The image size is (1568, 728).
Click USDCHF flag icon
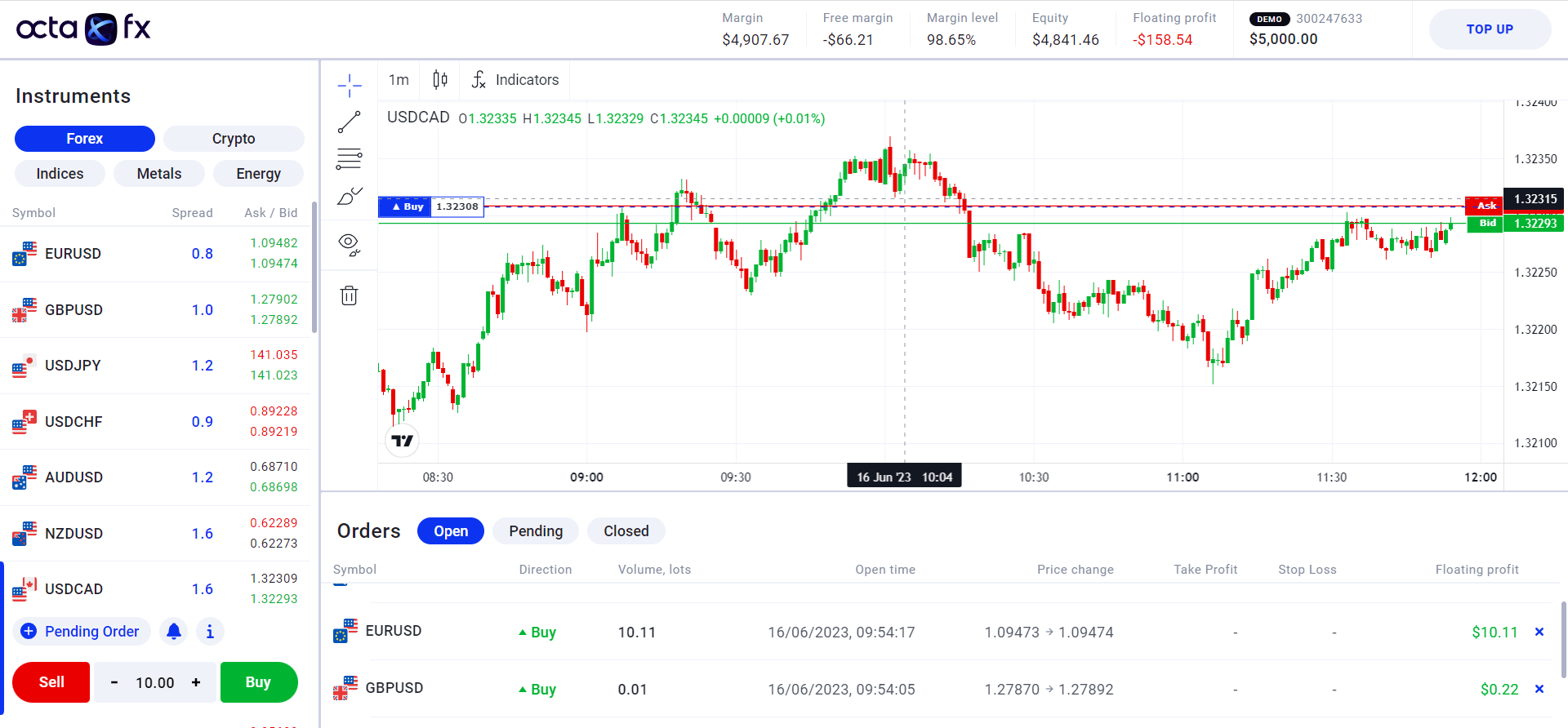(24, 422)
